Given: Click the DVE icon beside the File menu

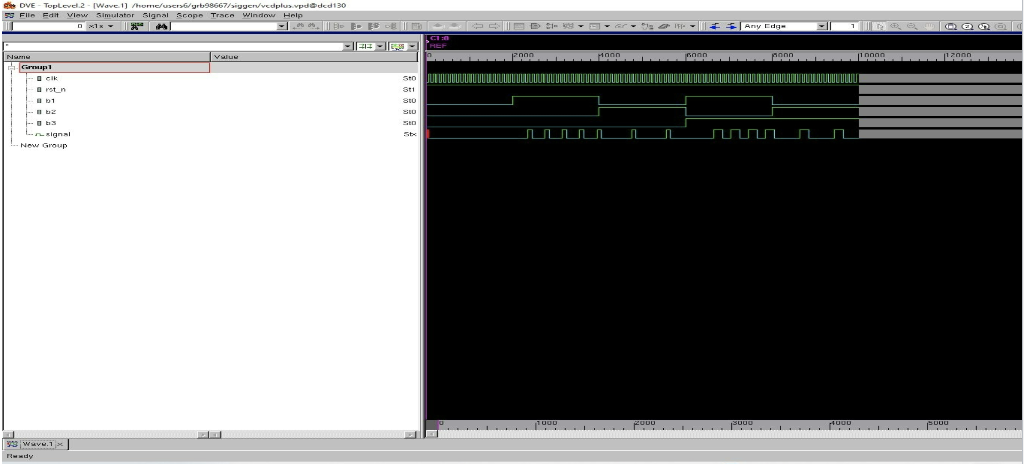Looking at the screenshot, I should [9, 15].
